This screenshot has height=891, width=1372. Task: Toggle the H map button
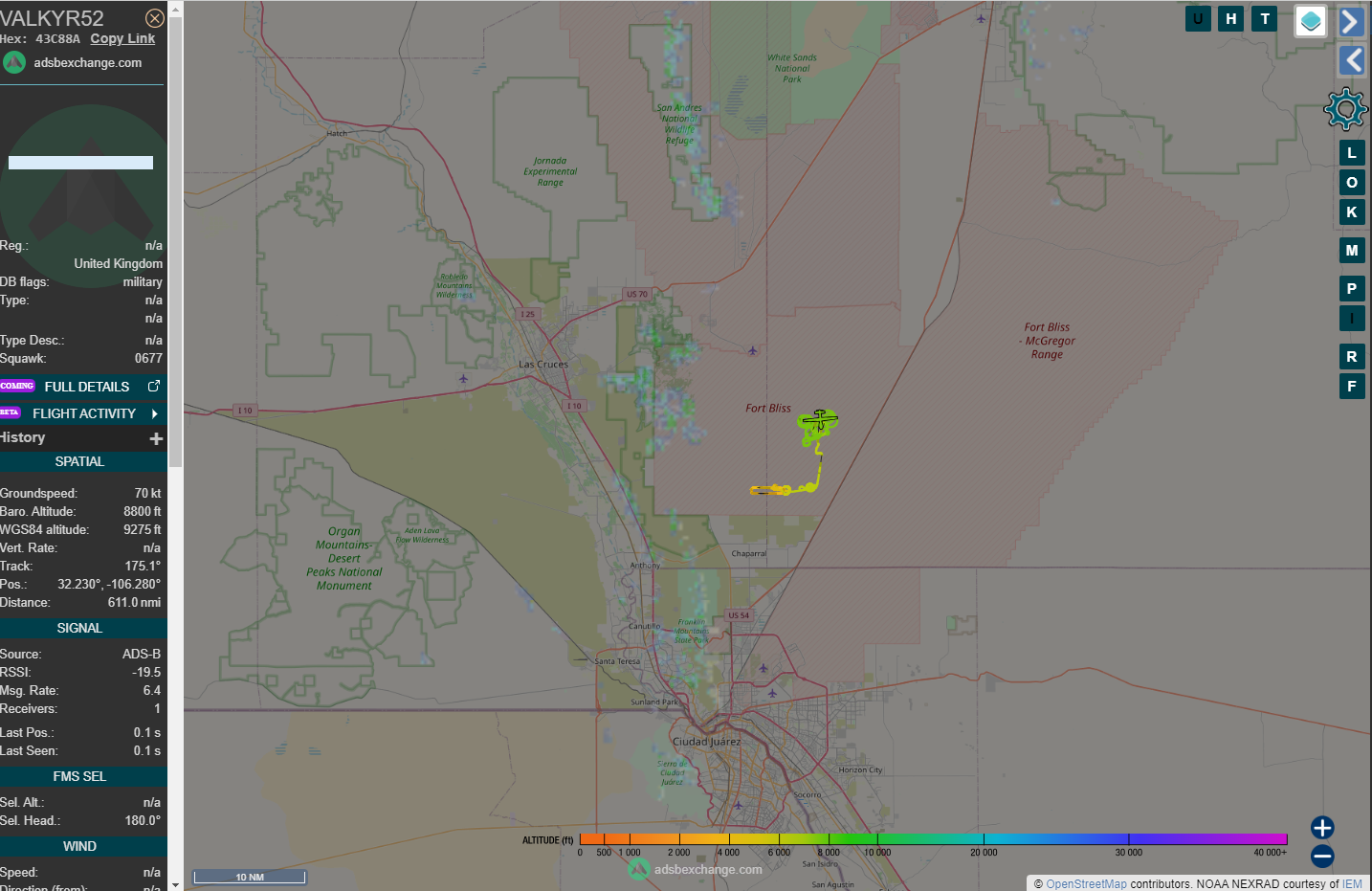[1231, 18]
